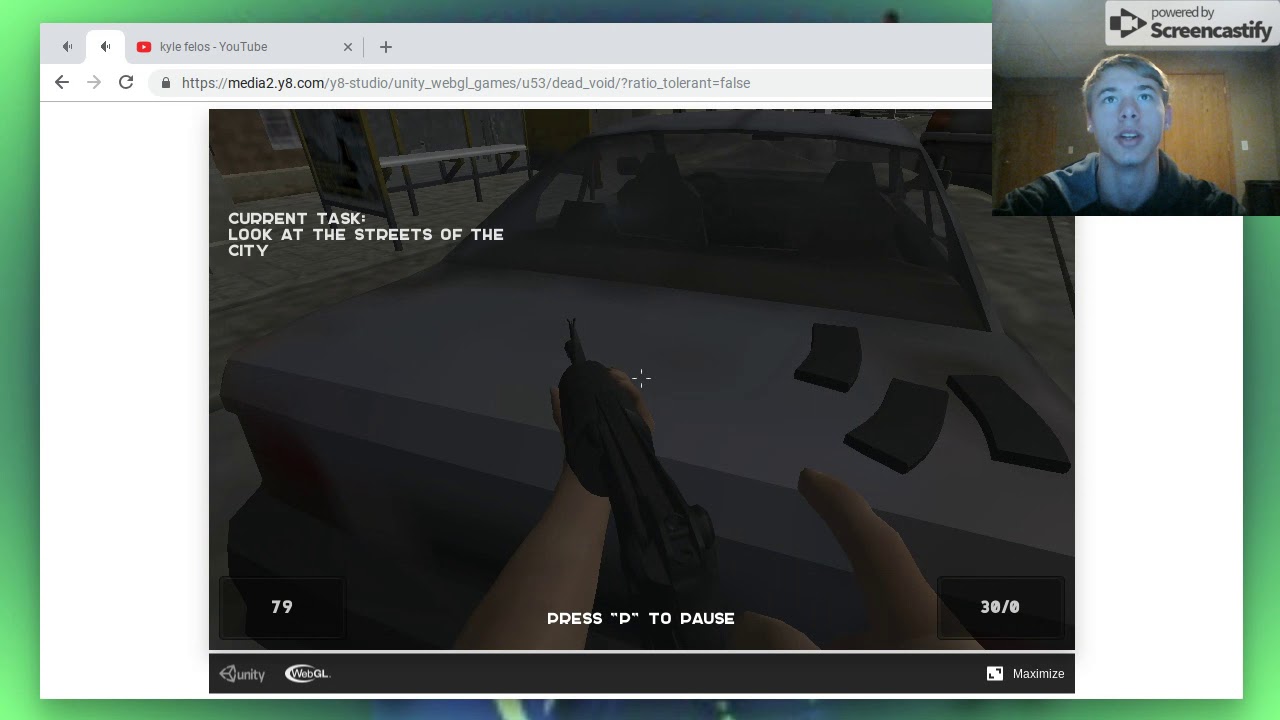Viewport: 1280px width, 720px height.
Task: Switch to kyle felos - YouTube tab
Action: 244,47
